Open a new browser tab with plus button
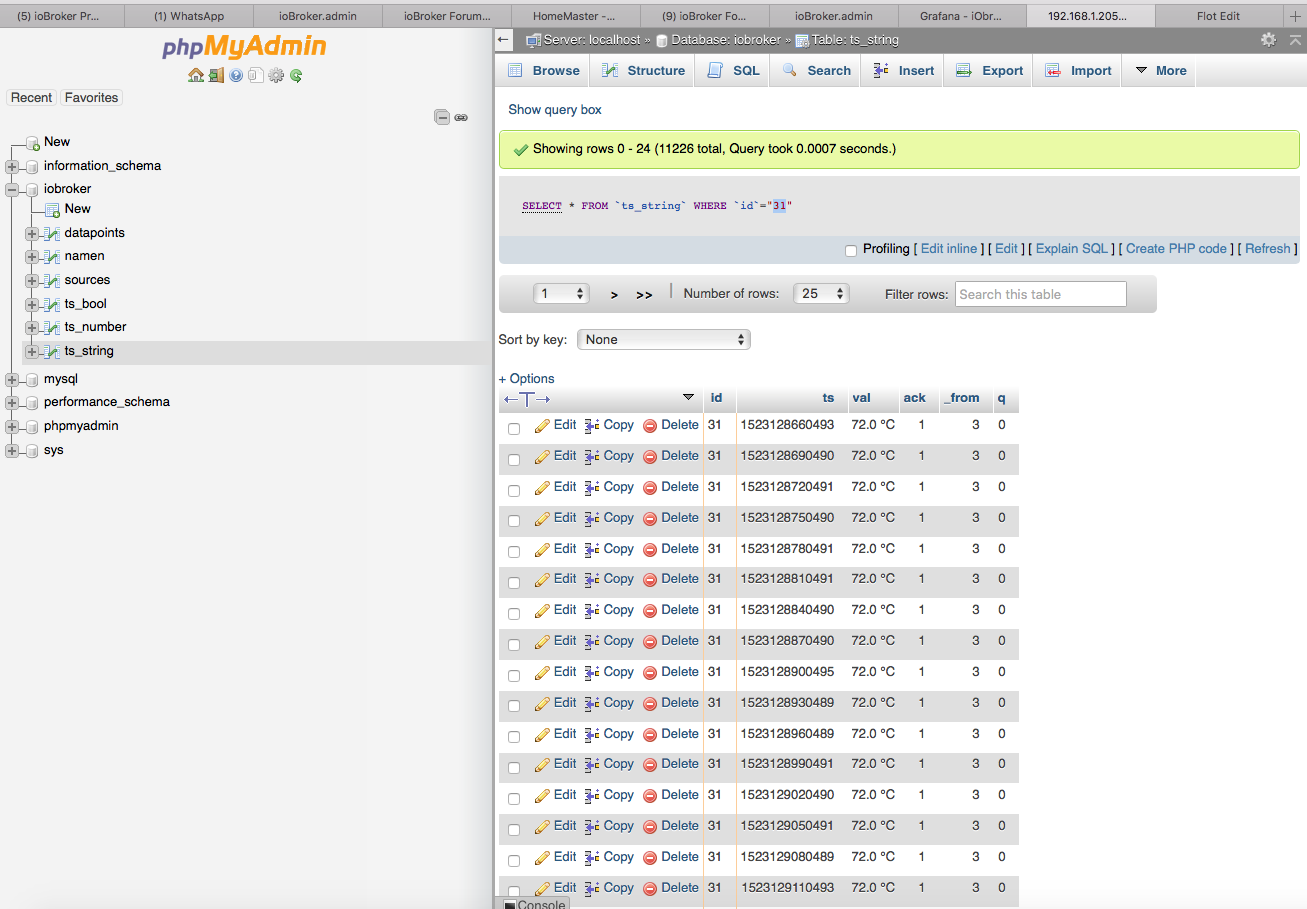Image resolution: width=1307 pixels, height=909 pixels. [1295, 16]
